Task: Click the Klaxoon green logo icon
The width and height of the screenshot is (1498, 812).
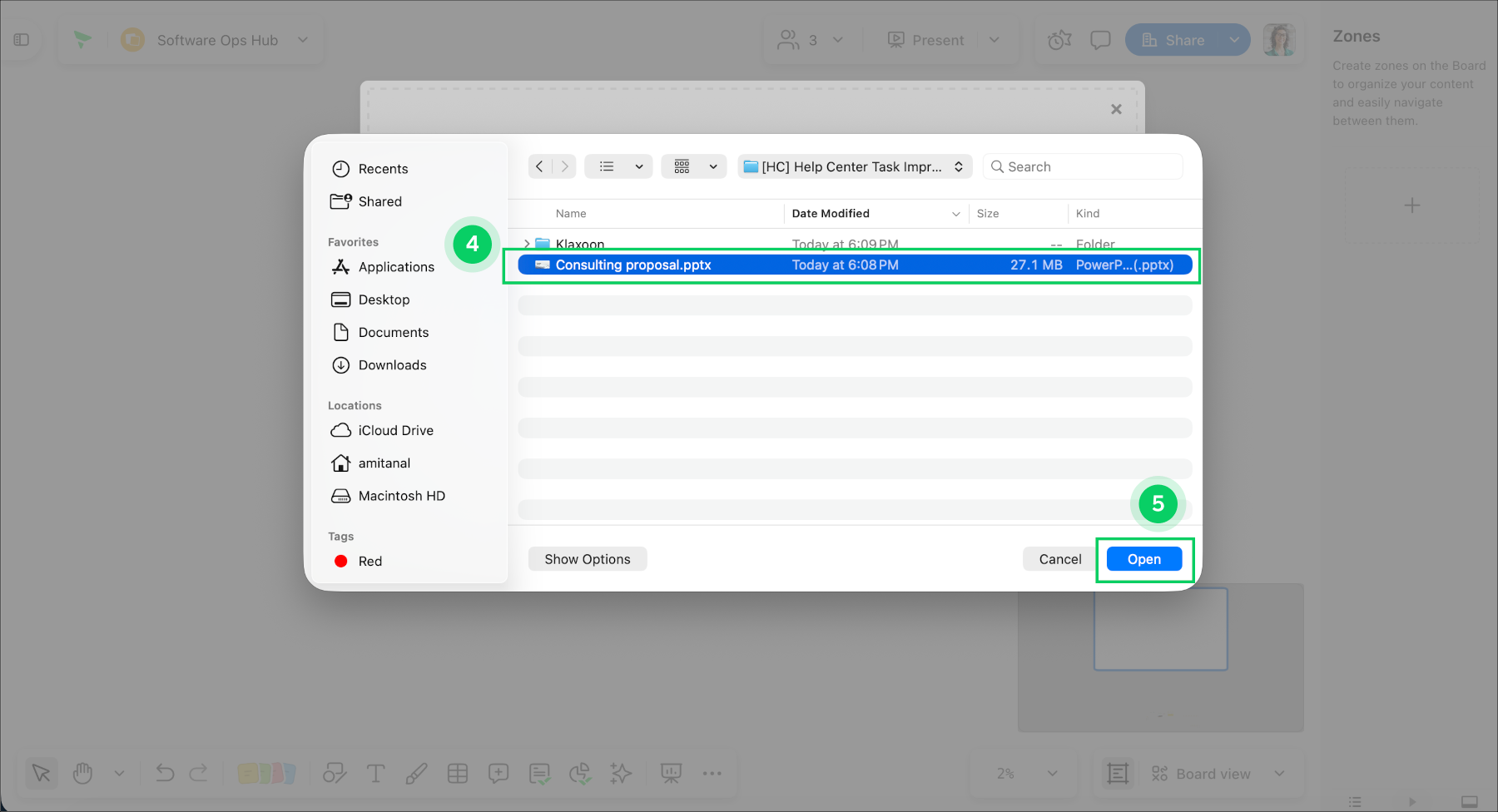Action: coord(82,39)
